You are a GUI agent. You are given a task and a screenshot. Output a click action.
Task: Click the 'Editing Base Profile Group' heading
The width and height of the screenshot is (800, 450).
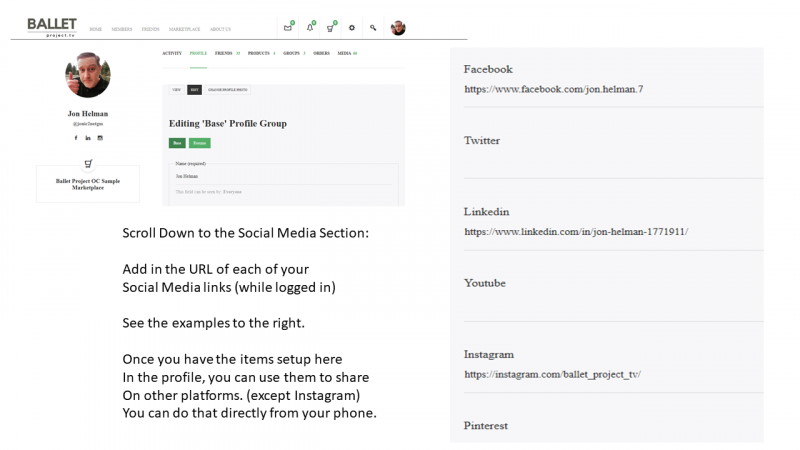pos(228,123)
